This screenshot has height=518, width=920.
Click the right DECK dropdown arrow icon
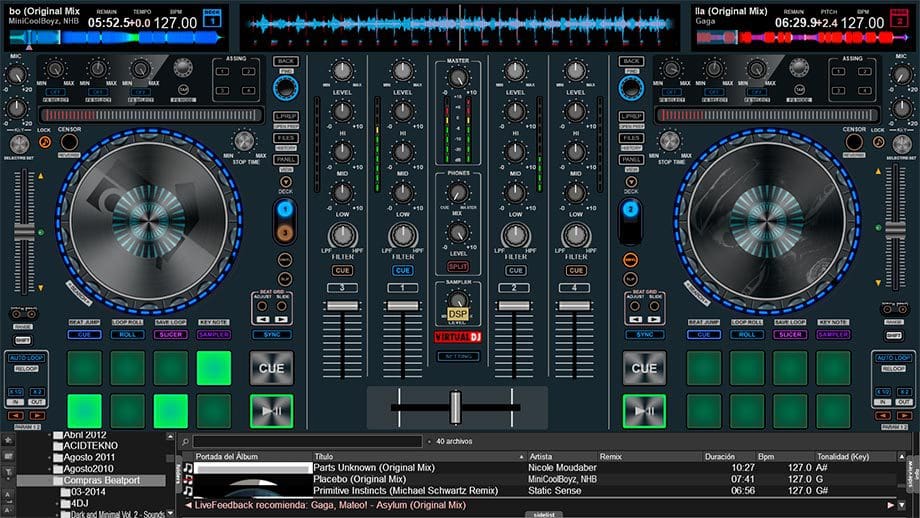coord(631,182)
